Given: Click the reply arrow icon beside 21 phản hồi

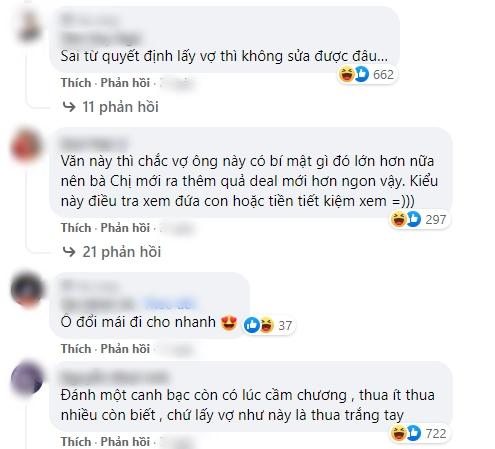Looking at the screenshot, I should tap(69, 252).
